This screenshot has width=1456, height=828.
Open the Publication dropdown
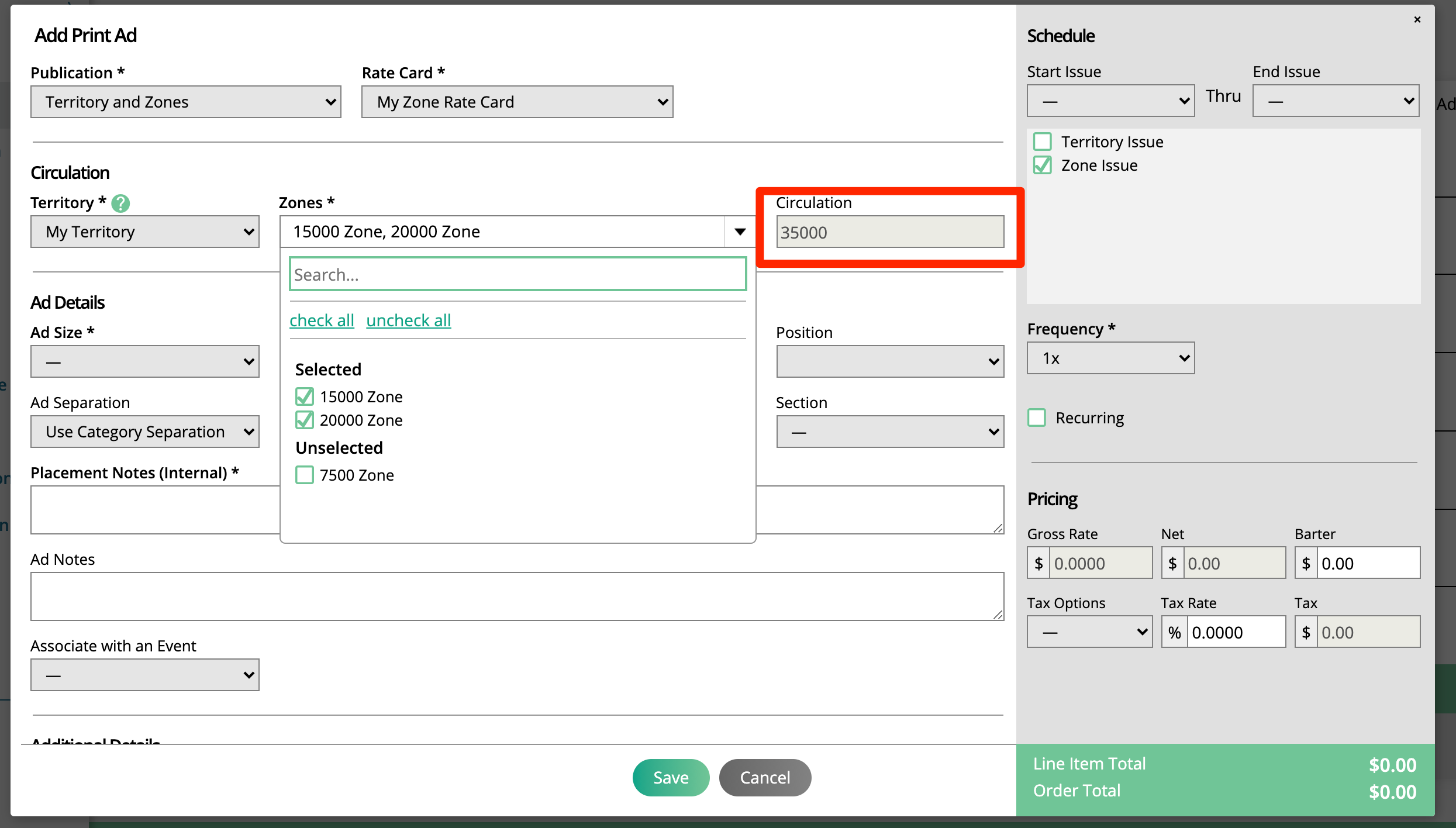point(185,102)
